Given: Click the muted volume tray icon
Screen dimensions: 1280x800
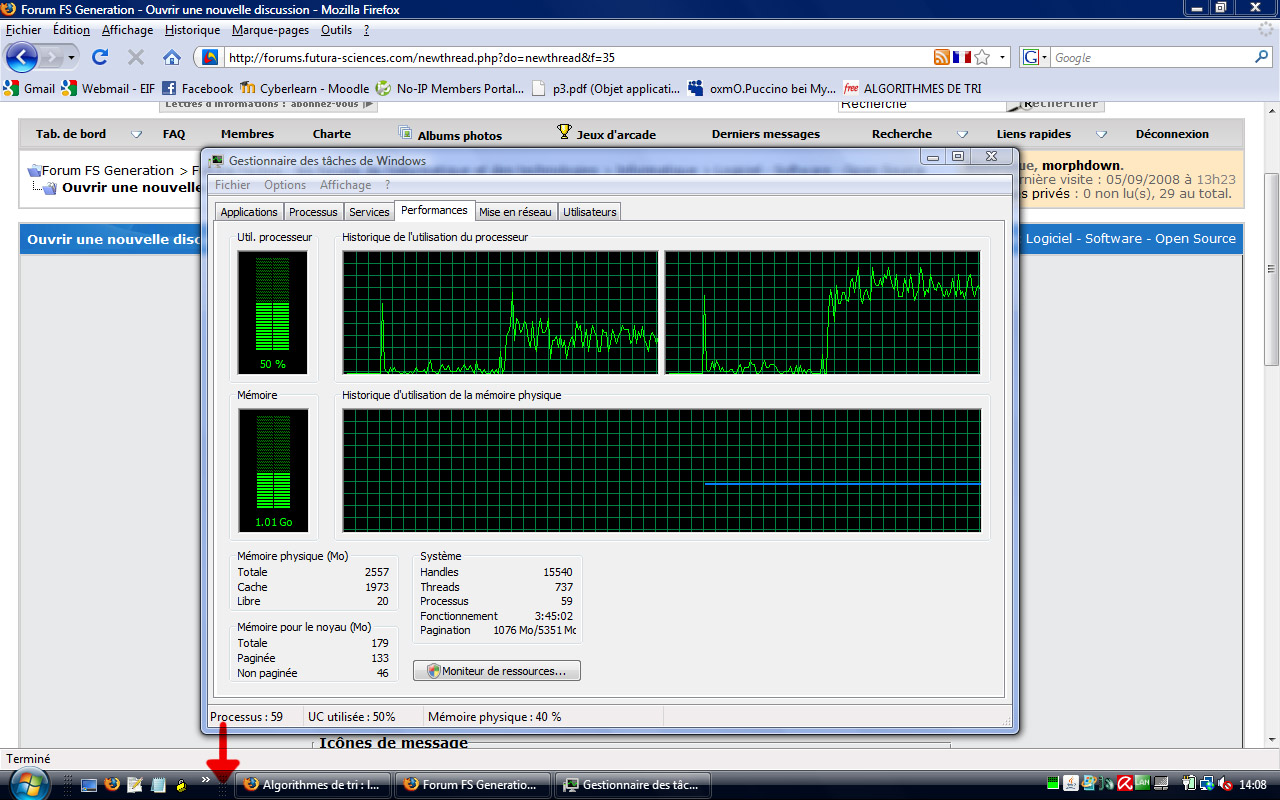Looking at the screenshot, I should tap(1225, 784).
